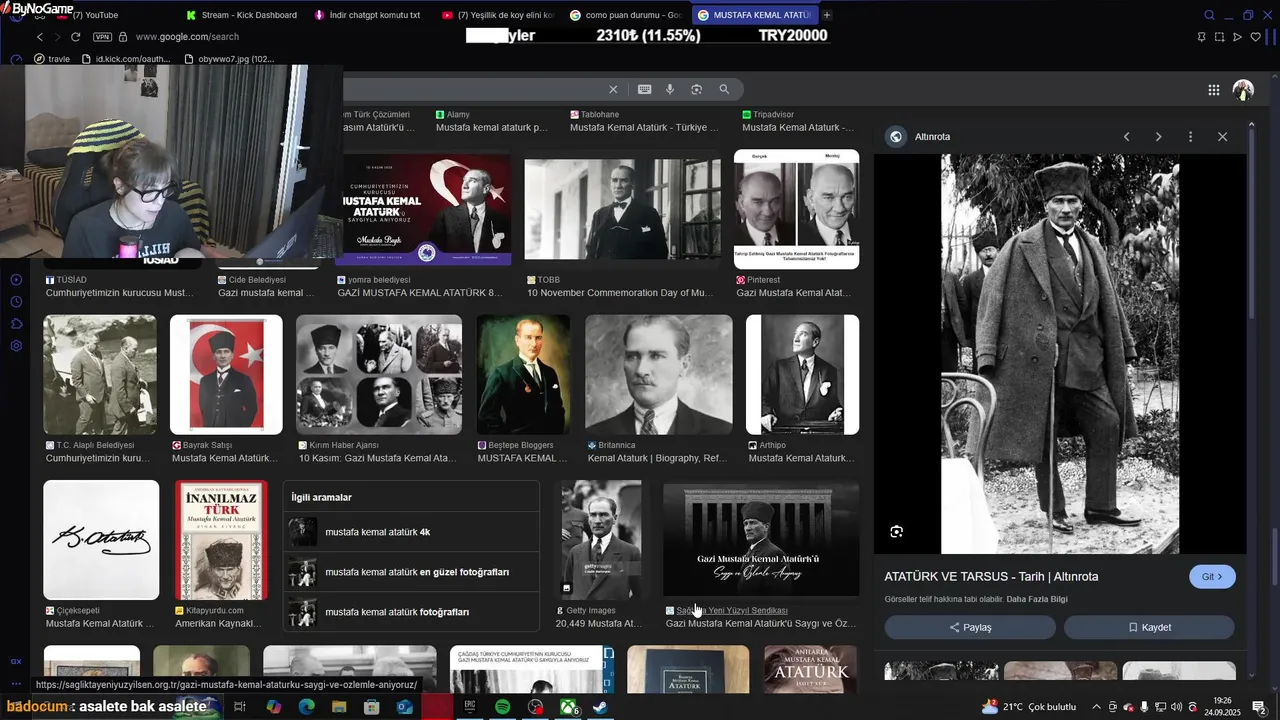Expand the system tray hidden icons arrow
This screenshot has width=1280, height=720.
pyautogui.click(x=1096, y=707)
